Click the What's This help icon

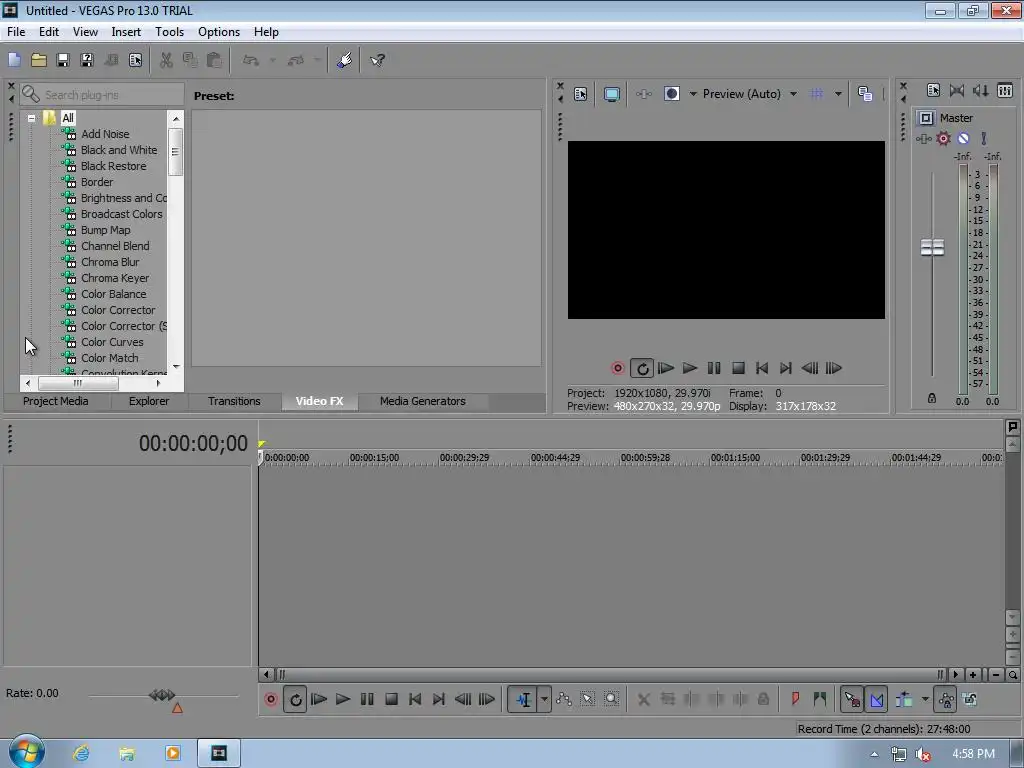tap(377, 60)
